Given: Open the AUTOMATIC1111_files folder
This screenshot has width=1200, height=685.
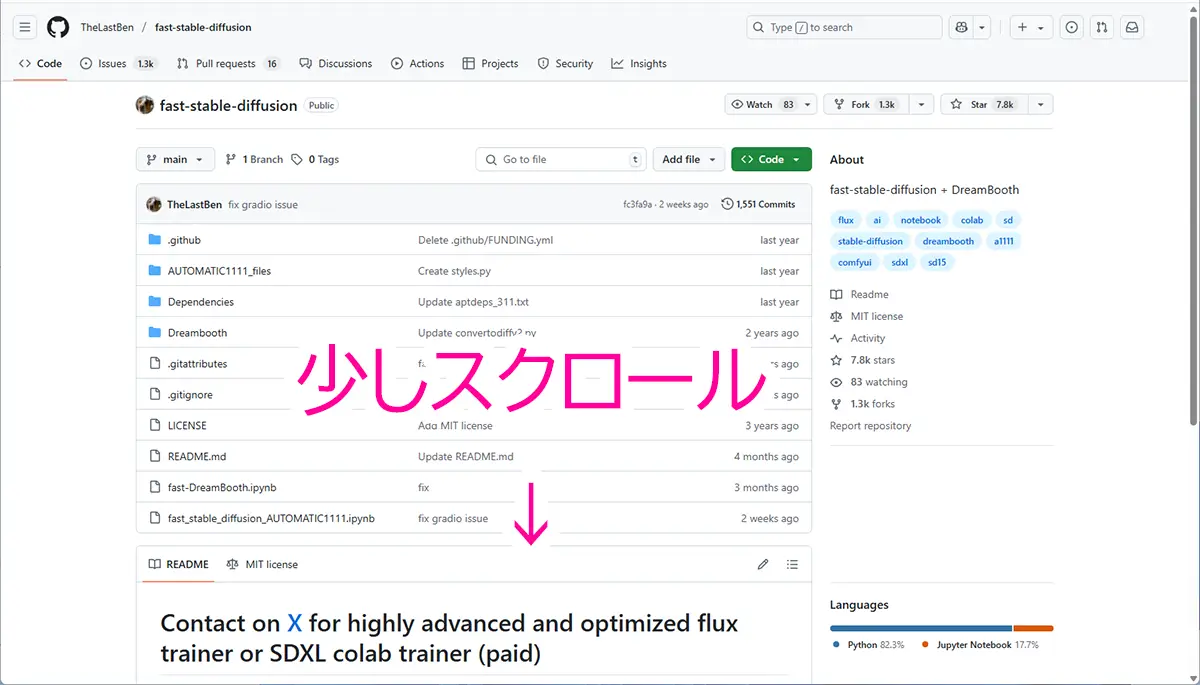Looking at the screenshot, I should click(x=219, y=271).
